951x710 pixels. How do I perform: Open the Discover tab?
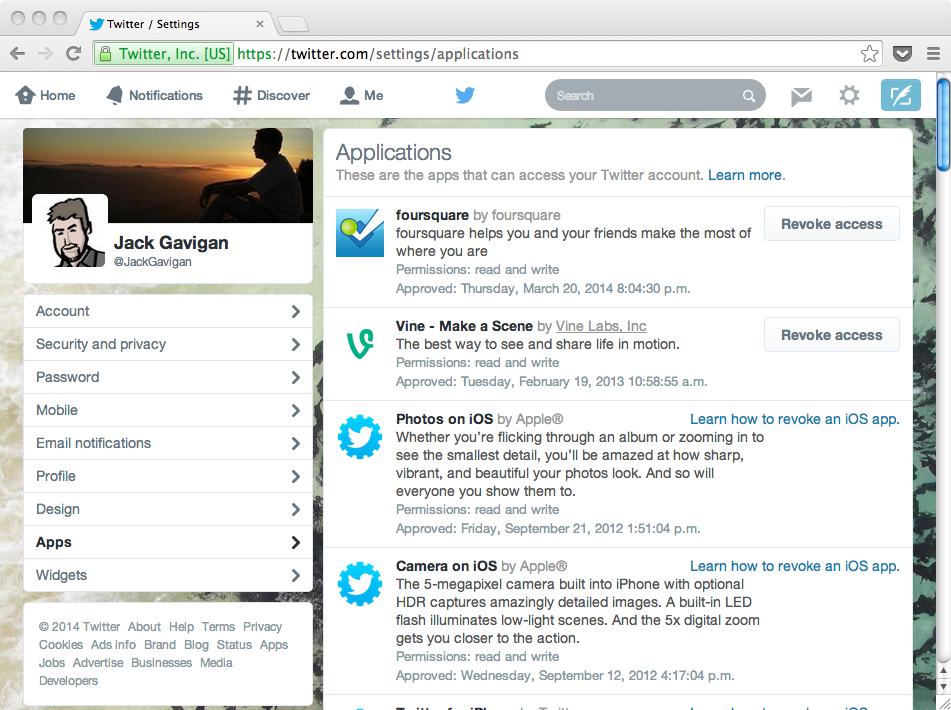click(272, 96)
